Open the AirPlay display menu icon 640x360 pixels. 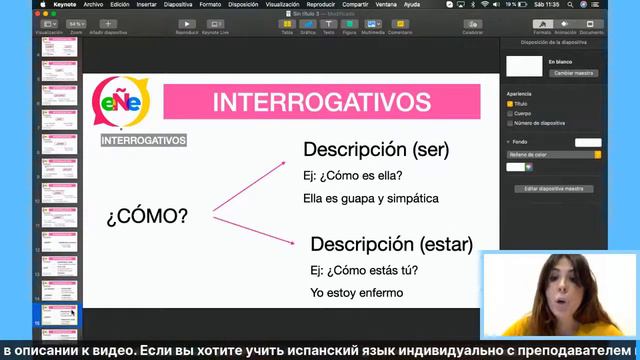pyautogui.click(x=461, y=4)
